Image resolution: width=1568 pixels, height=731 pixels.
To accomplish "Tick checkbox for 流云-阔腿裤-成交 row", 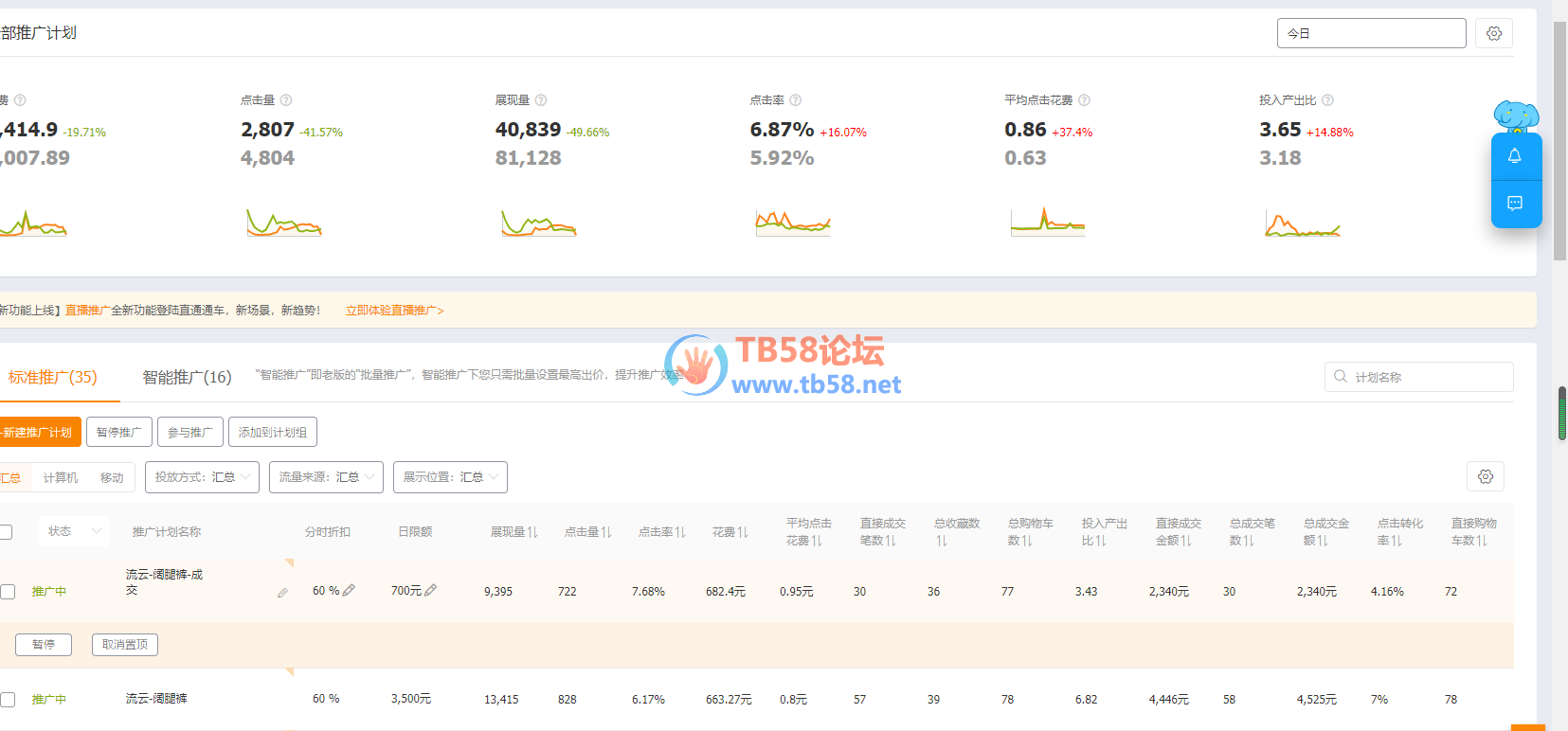I will pyautogui.click(x=8, y=592).
